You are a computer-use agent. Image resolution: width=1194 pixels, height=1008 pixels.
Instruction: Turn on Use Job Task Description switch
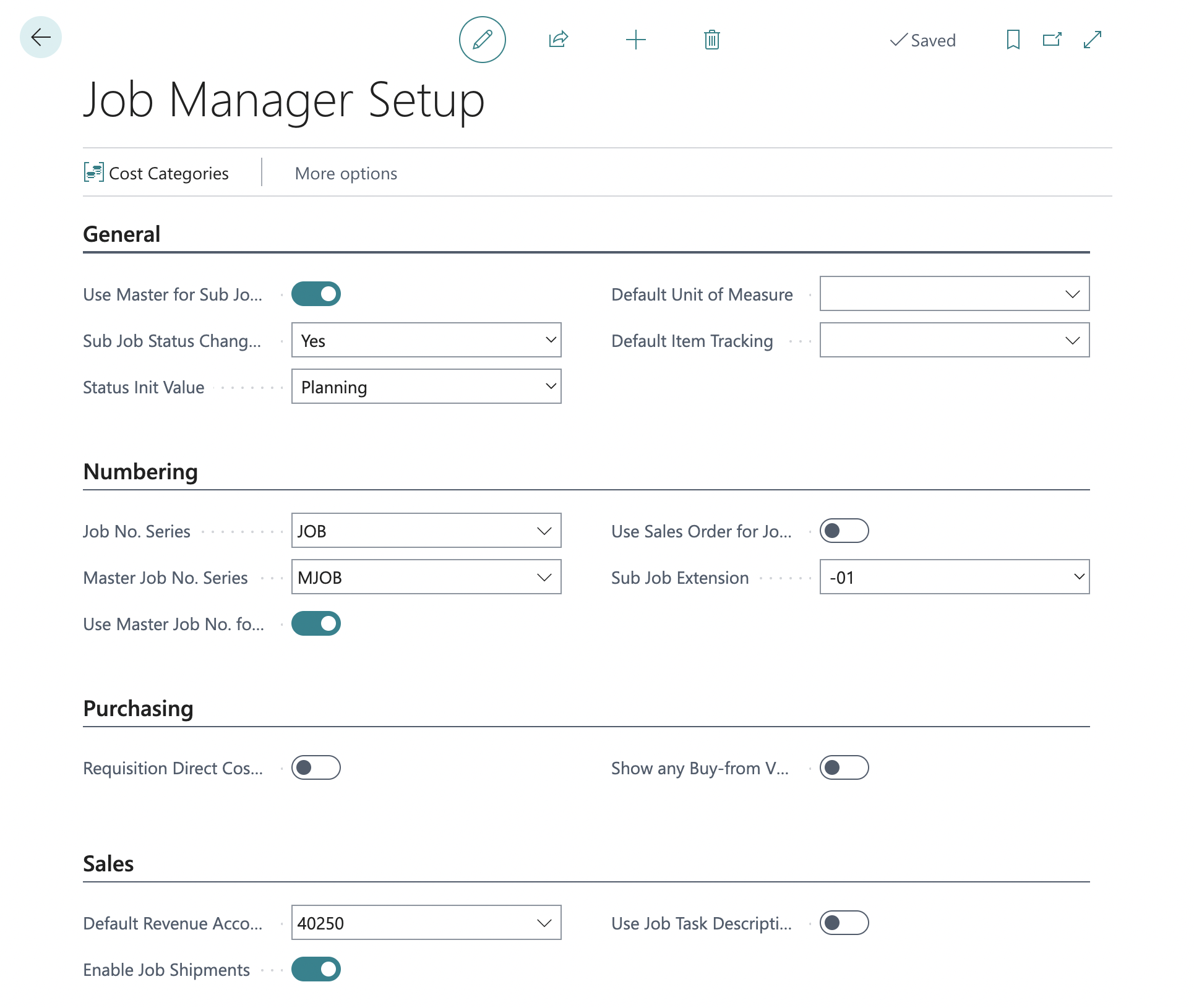844,923
